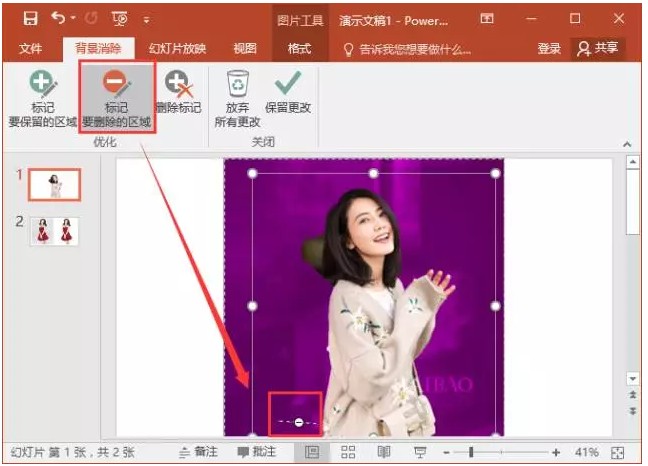Image resolution: width=648 pixels, height=466 pixels.
Task: Select slide 2 thumbnail
Action: 54,231
